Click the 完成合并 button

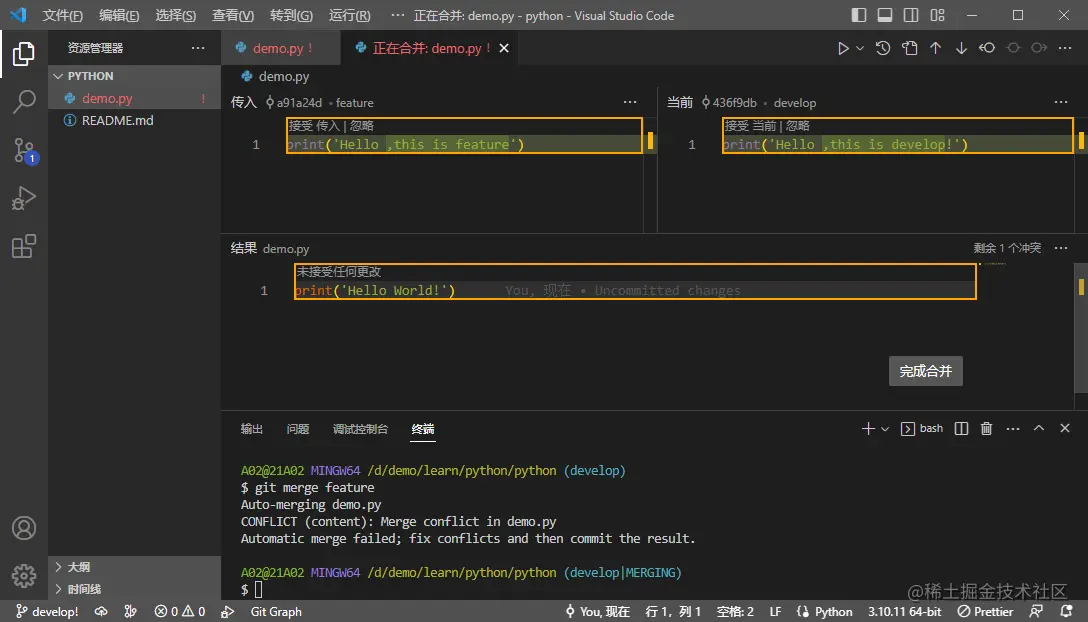(926, 371)
